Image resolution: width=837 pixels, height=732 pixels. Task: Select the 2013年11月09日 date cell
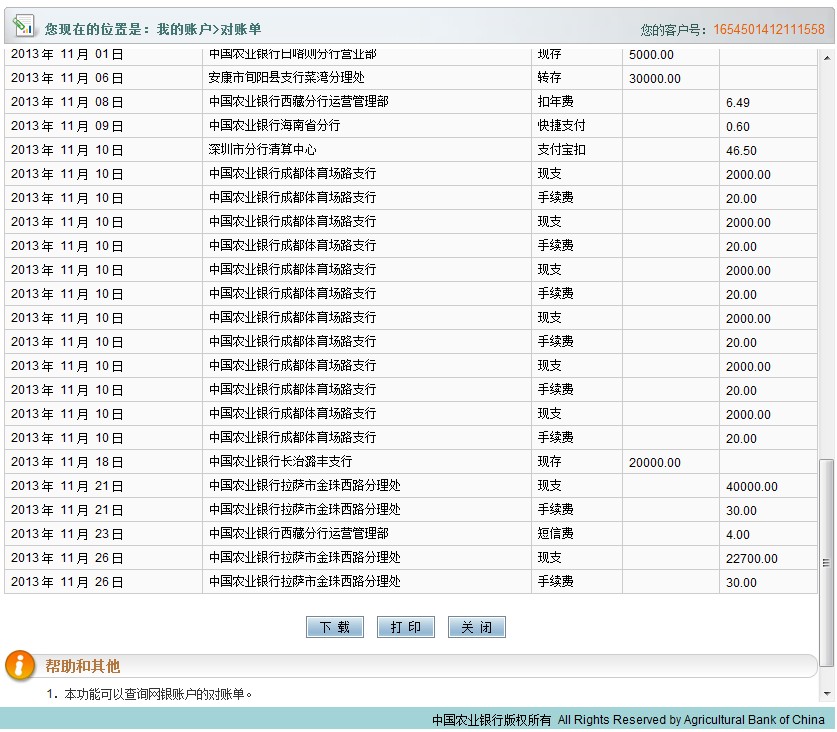pos(67,126)
